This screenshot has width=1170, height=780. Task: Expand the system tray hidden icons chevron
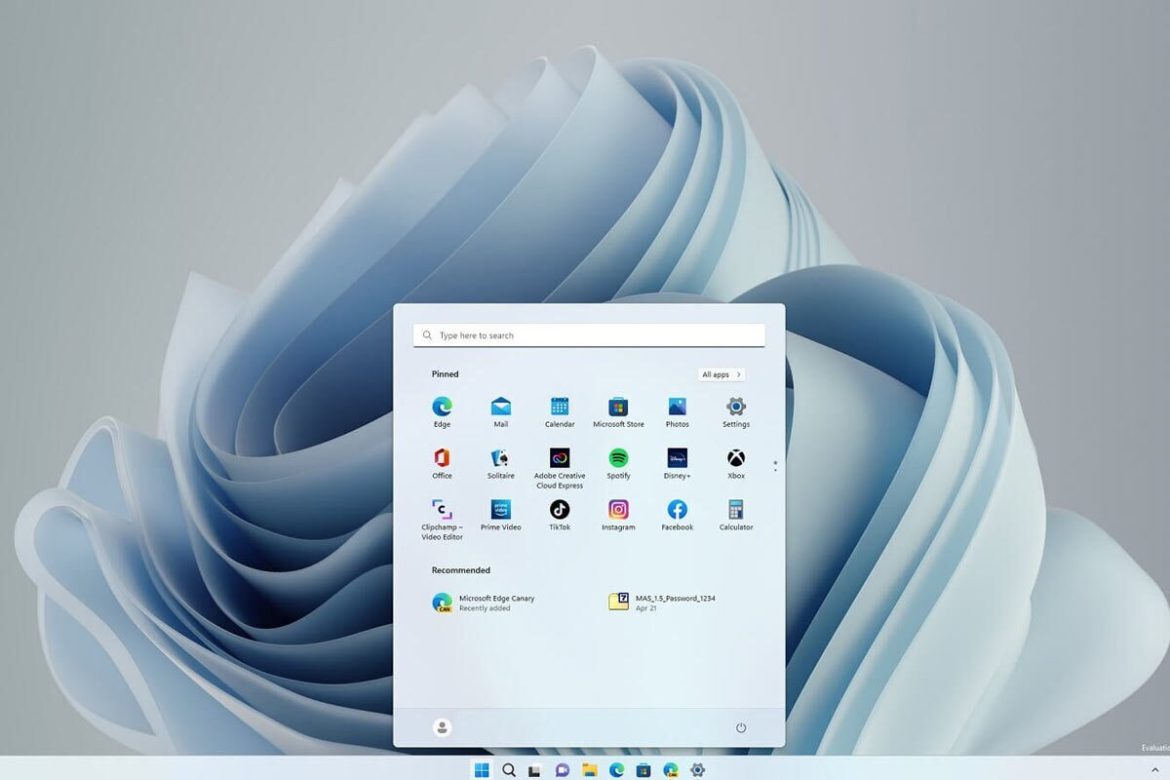1155,770
